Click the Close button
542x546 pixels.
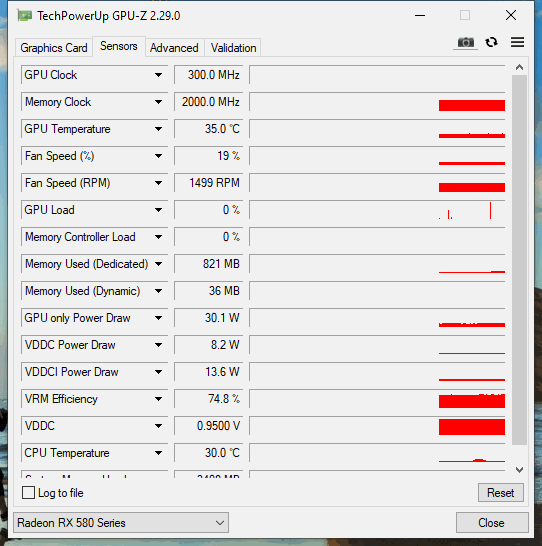coord(492,522)
